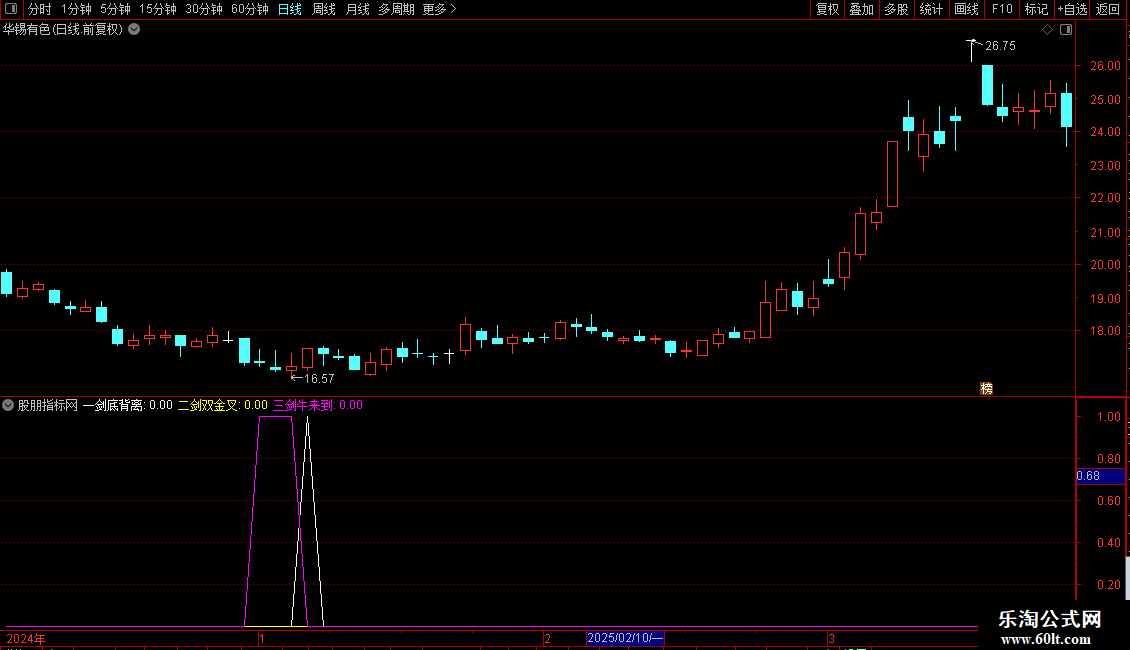Open 多周期 multi-period view
Image resolution: width=1130 pixels, height=650 pixels.
pyautogui.click(x=396, y=9)
